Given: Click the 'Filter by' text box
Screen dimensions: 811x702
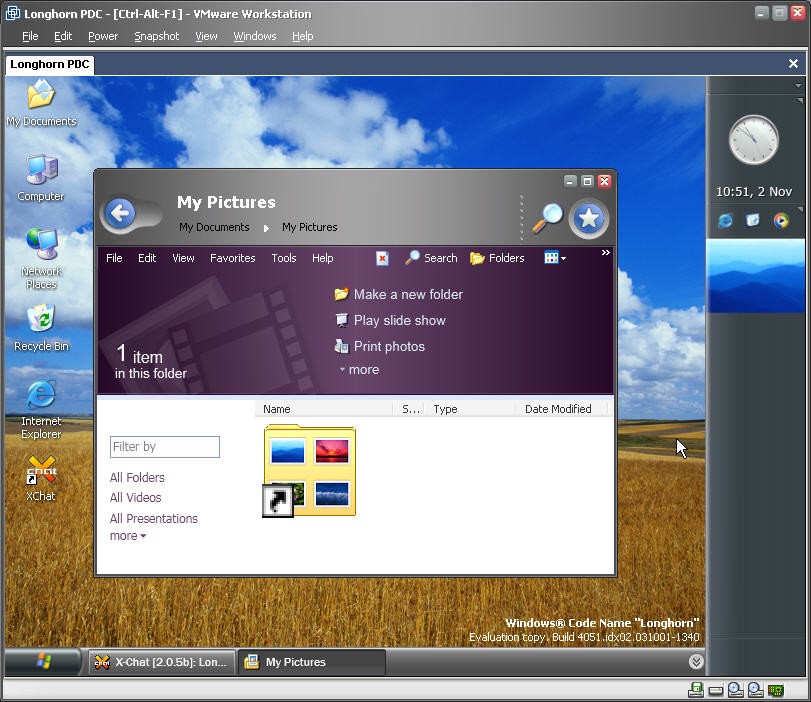Looking at the screenshot, I should coord(164,447).
